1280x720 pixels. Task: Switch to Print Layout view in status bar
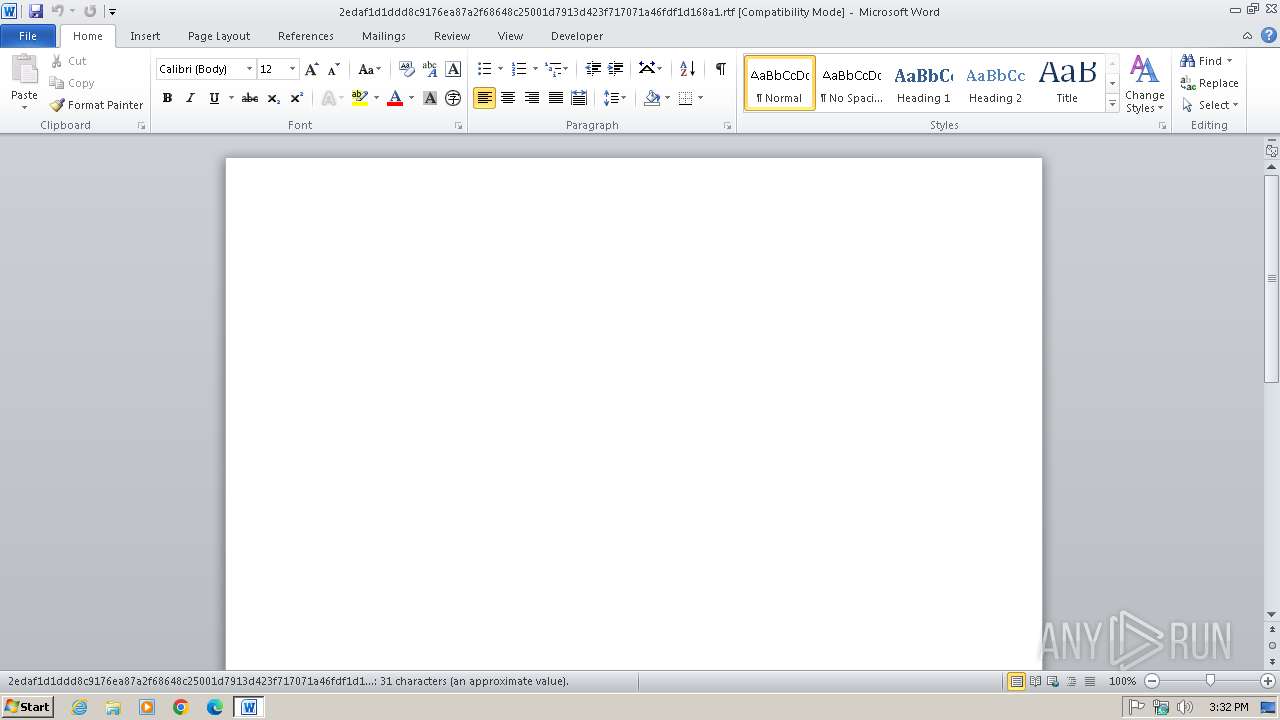click(1017, 681)
